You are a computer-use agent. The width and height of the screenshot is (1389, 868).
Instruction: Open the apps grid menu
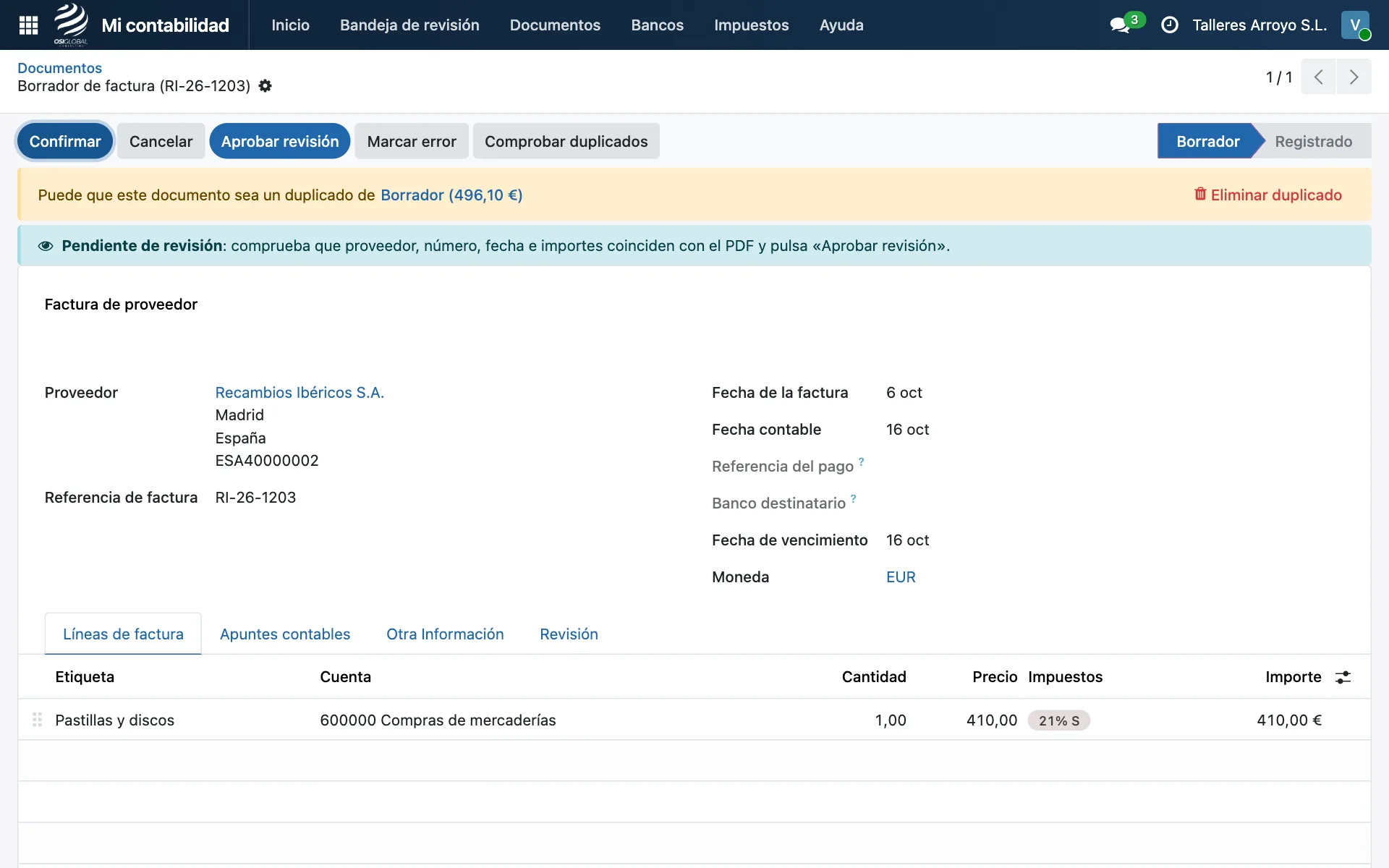pyautogui.click(x=28, y=25)
